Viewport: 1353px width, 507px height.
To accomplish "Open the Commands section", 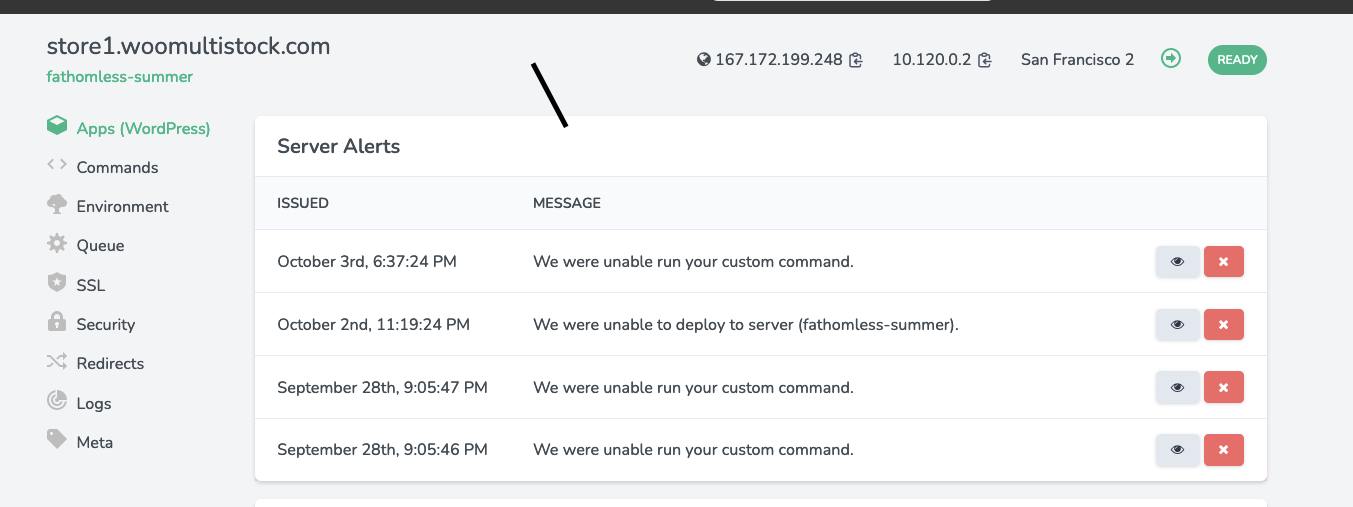I will click(x=117, y=167).
